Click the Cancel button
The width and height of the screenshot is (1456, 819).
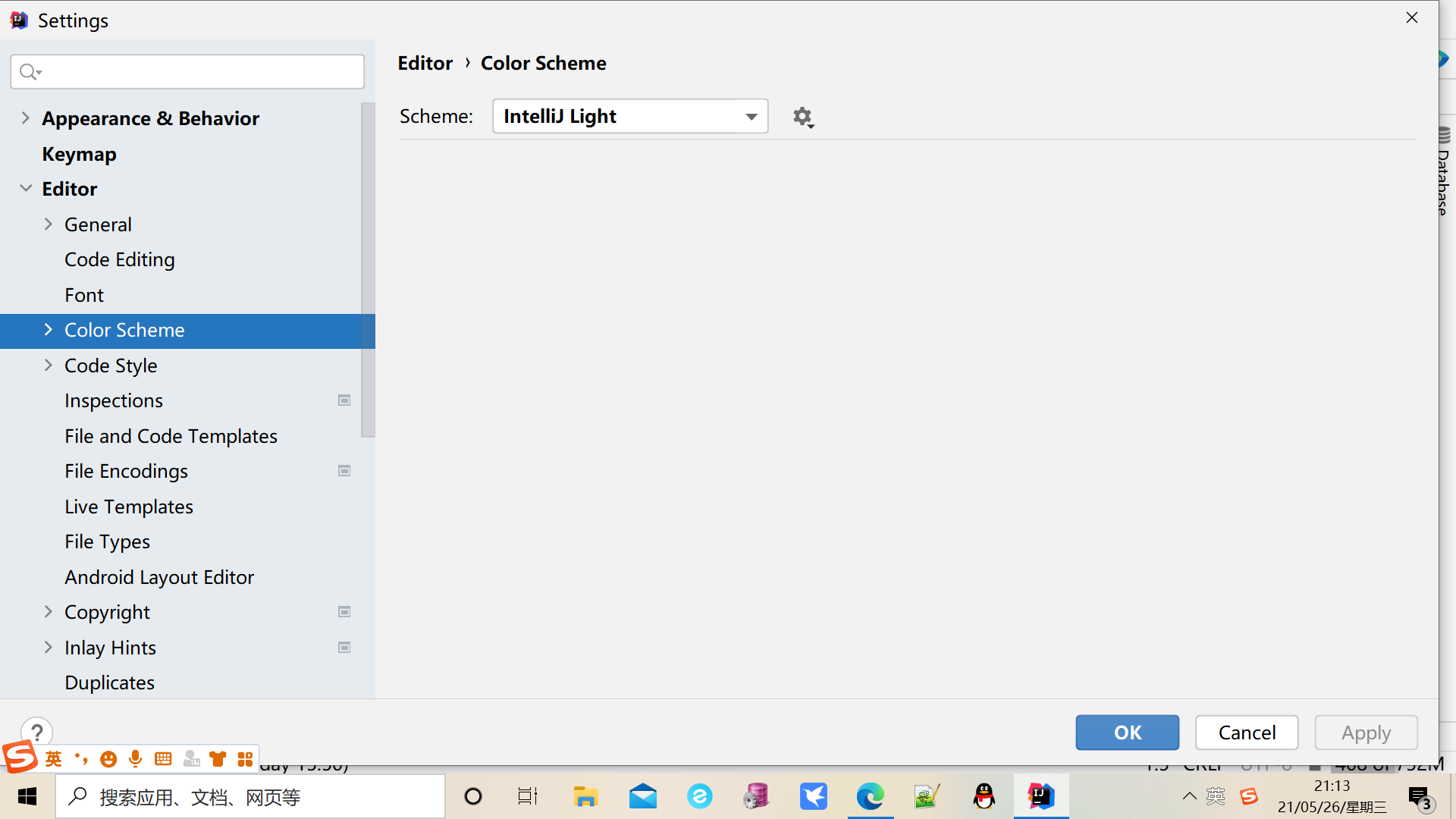1246,733
